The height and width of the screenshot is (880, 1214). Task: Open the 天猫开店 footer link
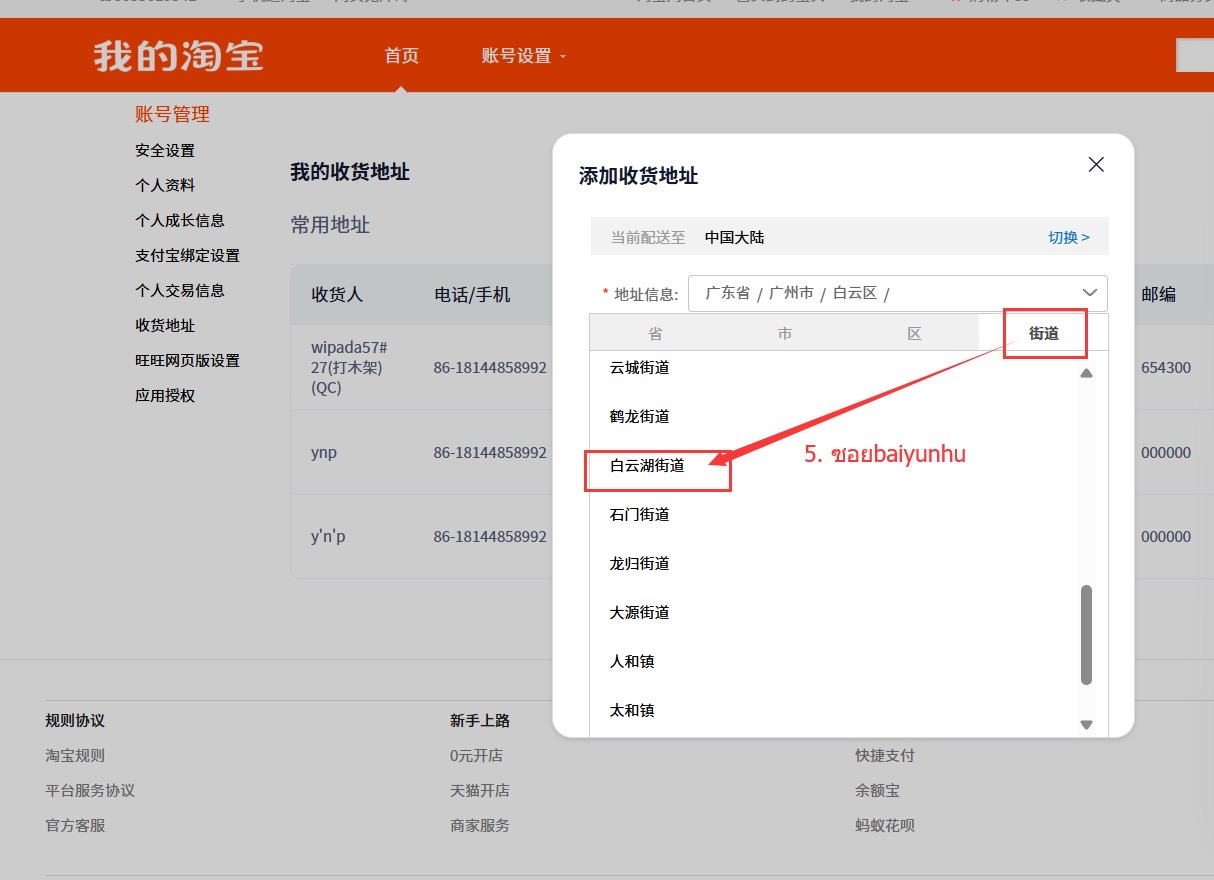coord(480,791)
